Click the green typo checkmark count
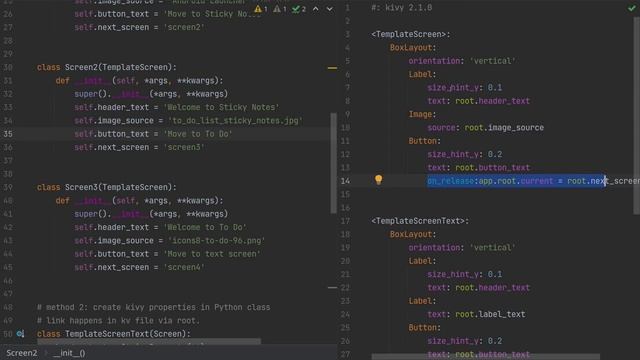This screenshot has width=640, height=360. click(x=299, y=9)
